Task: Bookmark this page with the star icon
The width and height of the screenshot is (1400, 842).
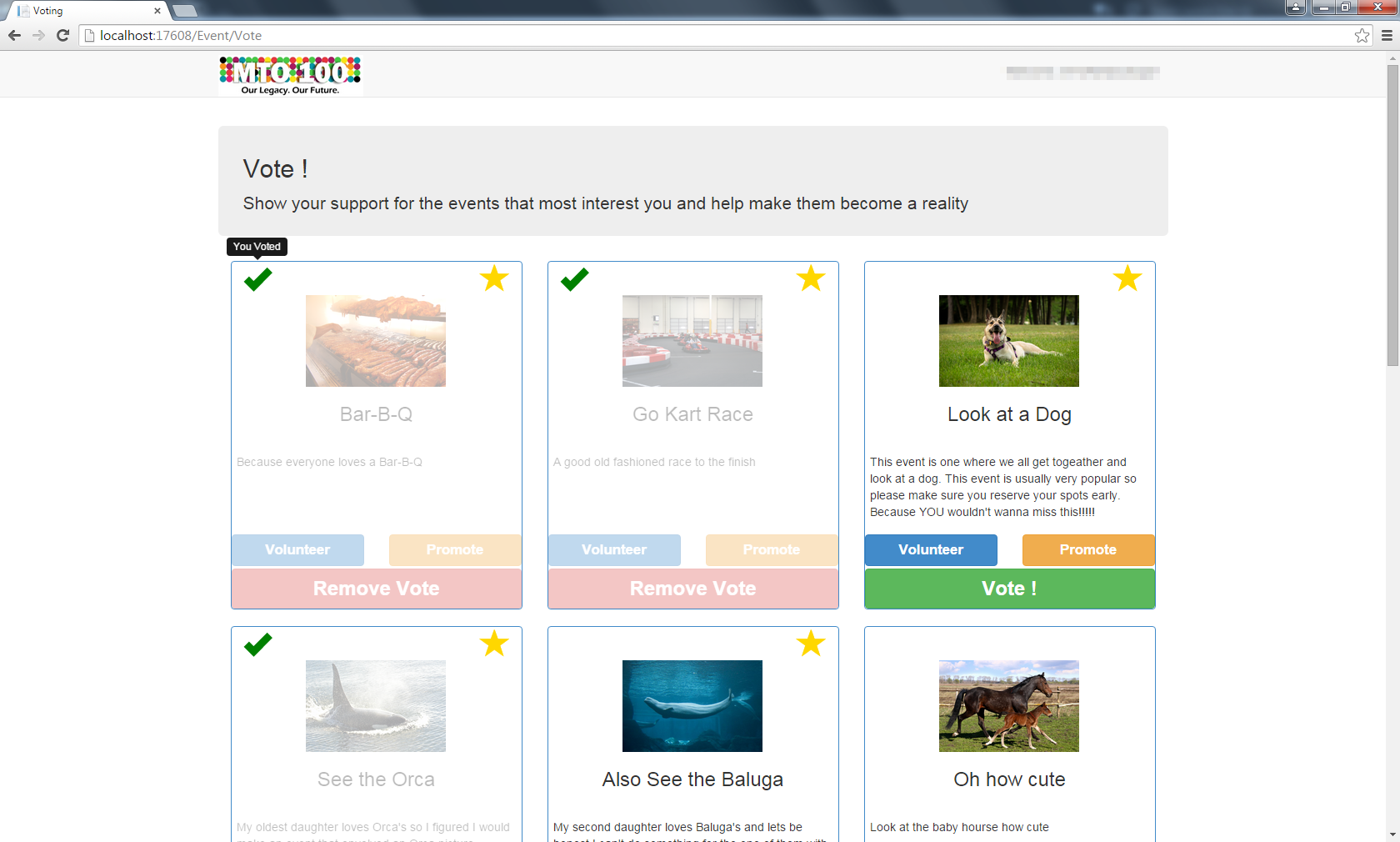Action: point(1362,35)
